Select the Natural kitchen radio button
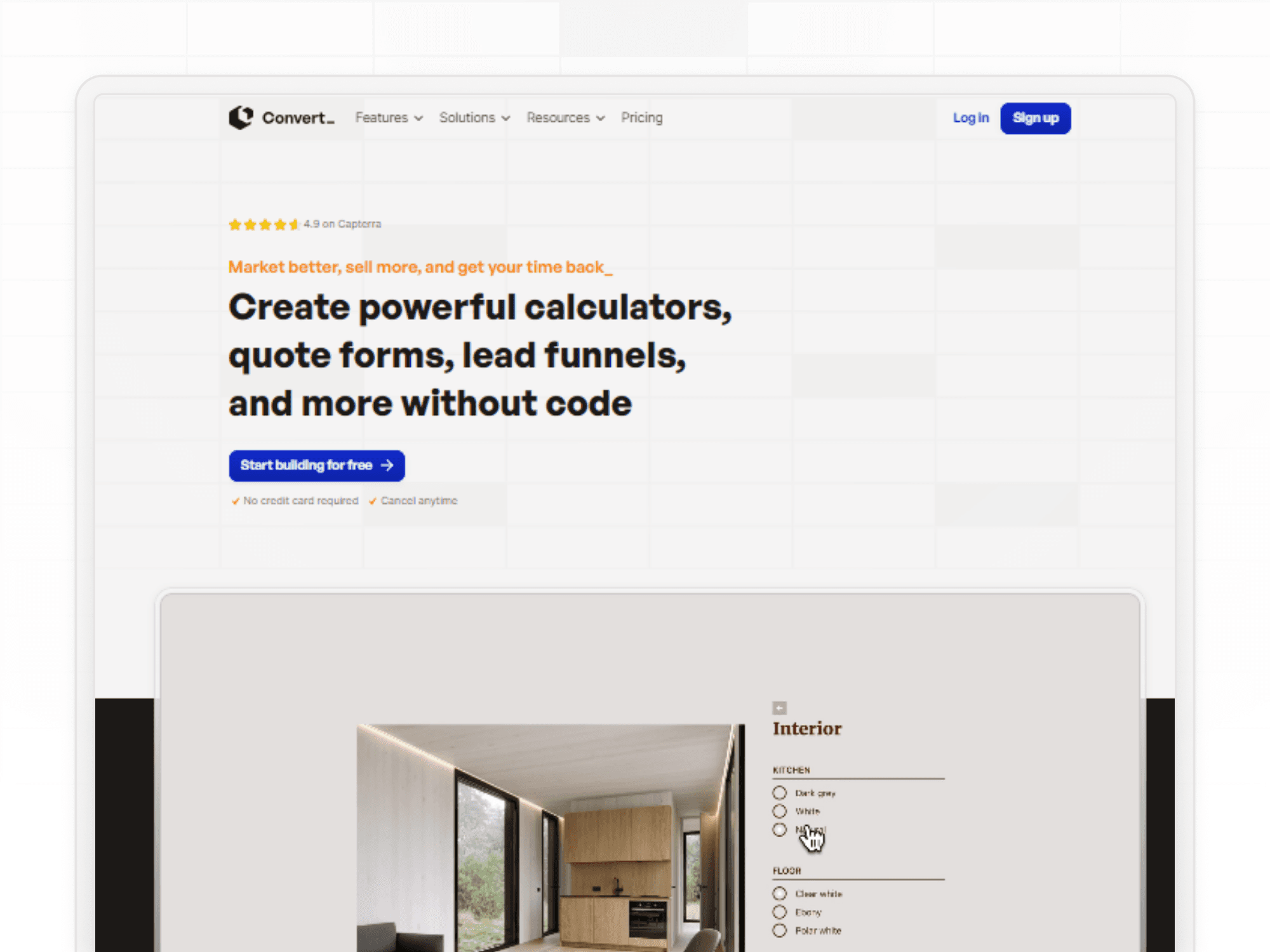This screenshot has width=1270, height=952. pyautogui.click(x=781, y=830)
